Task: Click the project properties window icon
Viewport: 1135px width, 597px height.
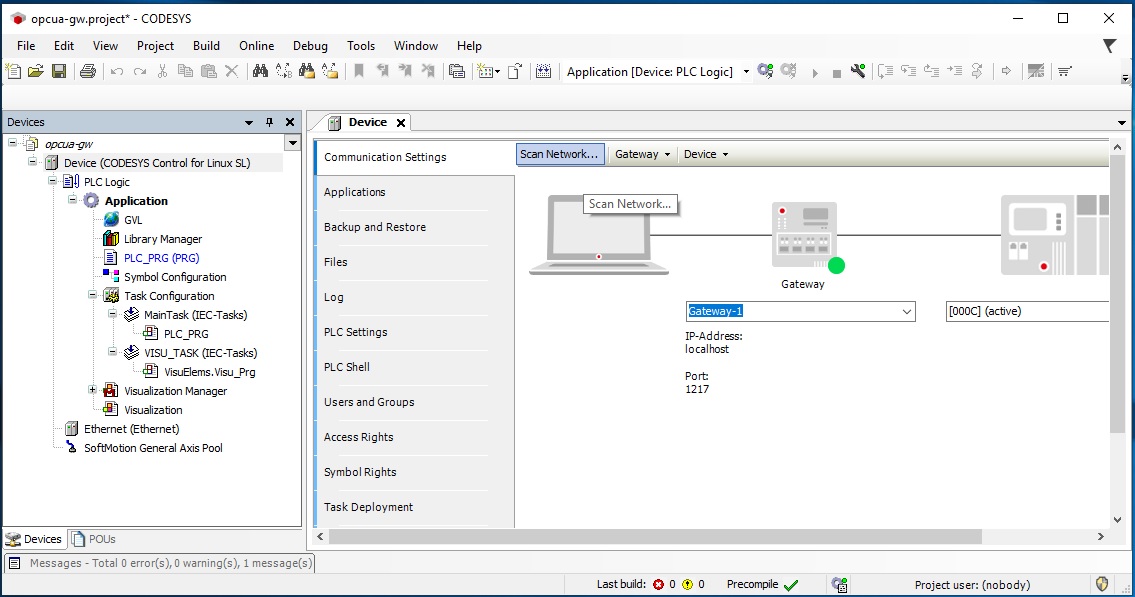Action: [457, 71]
